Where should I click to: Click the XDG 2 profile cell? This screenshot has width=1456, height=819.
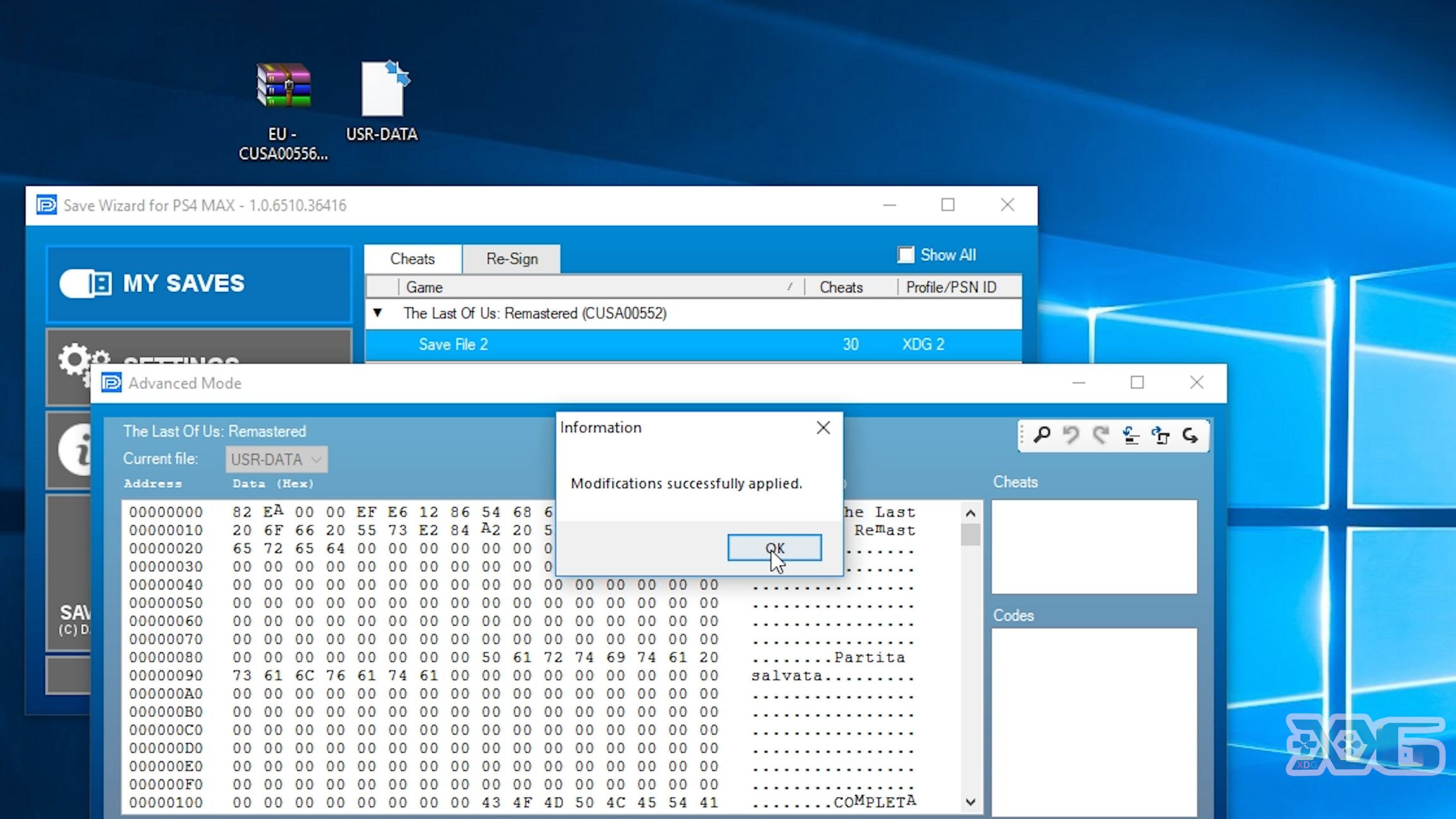point(923,344)
